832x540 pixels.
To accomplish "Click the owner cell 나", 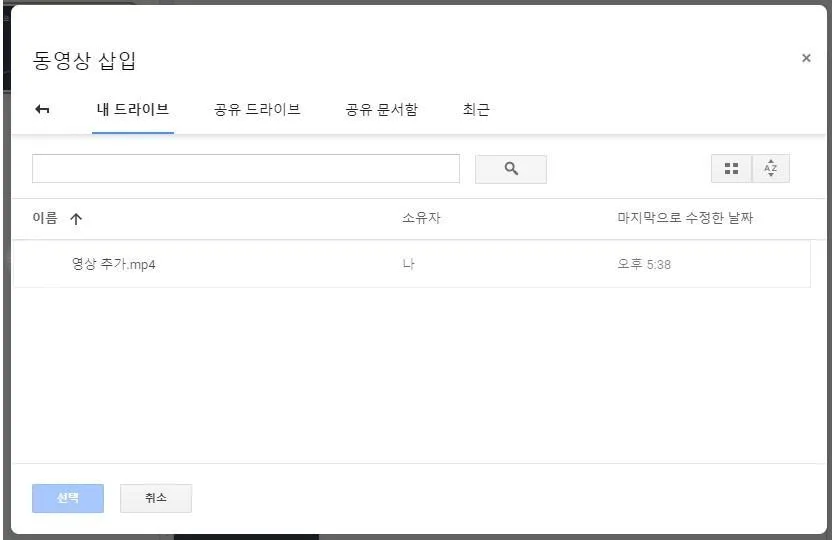I will pyautogui.click(x=408, y=264).
